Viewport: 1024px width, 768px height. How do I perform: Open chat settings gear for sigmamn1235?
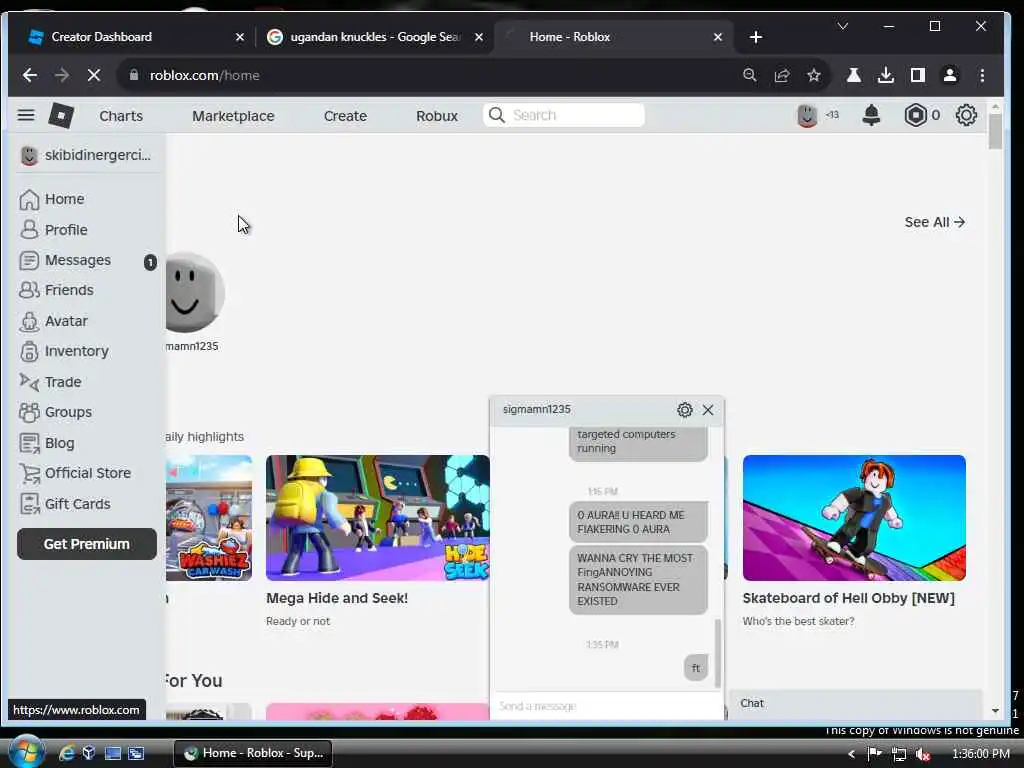pos(684,409)
